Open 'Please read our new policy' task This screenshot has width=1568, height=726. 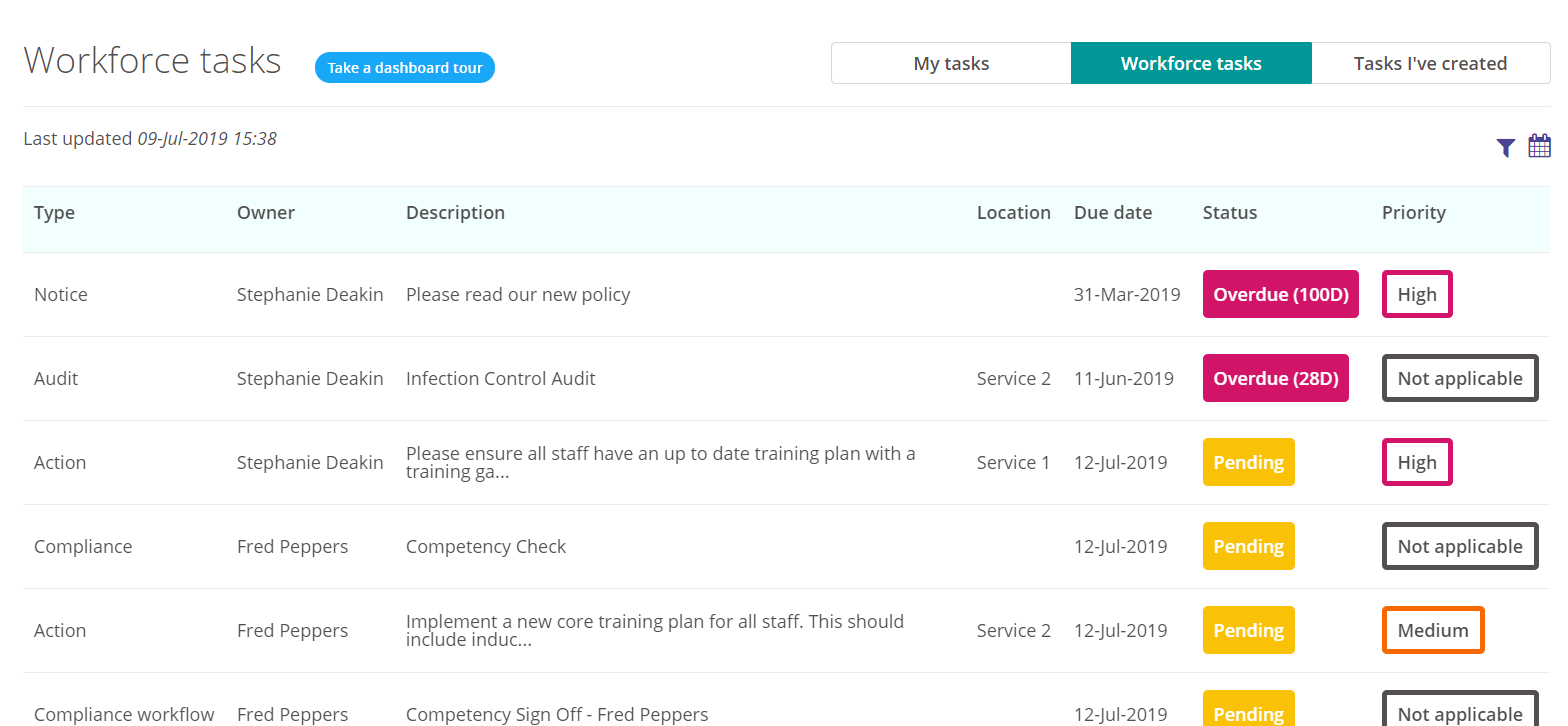518,294
